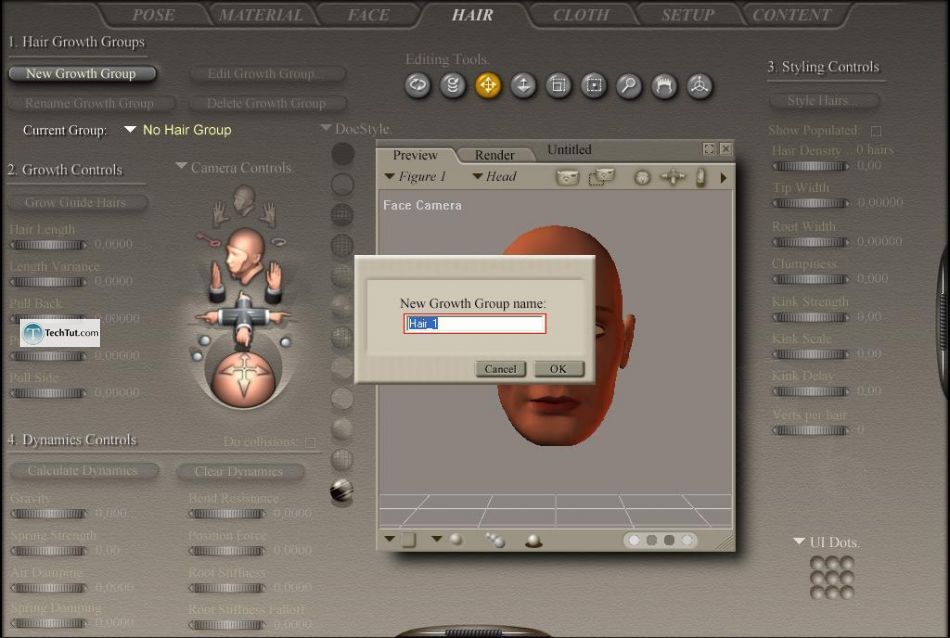Click the crossed-arms move camera control
Viewport: 950px width, 638px height.
pos(244,316)
